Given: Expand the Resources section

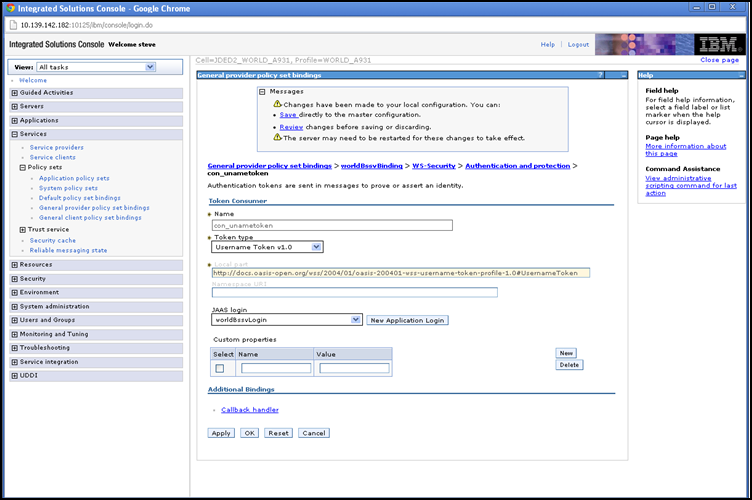Looking at the screenshot, I should click(15, 265).
